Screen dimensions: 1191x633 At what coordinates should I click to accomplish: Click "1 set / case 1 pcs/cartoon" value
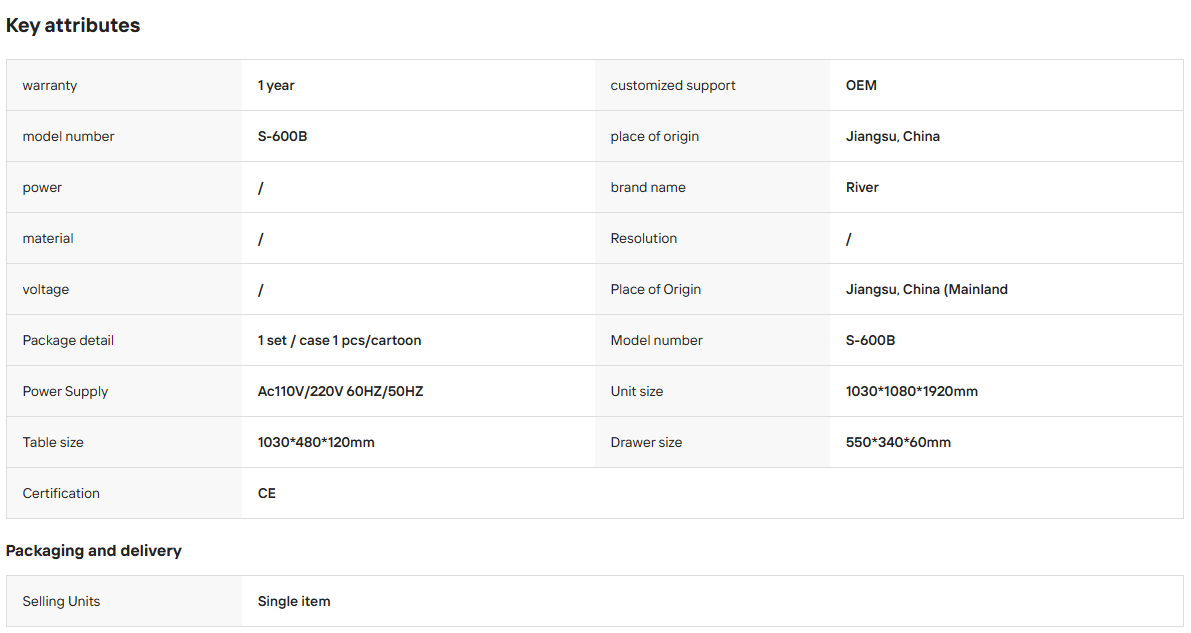340,340
